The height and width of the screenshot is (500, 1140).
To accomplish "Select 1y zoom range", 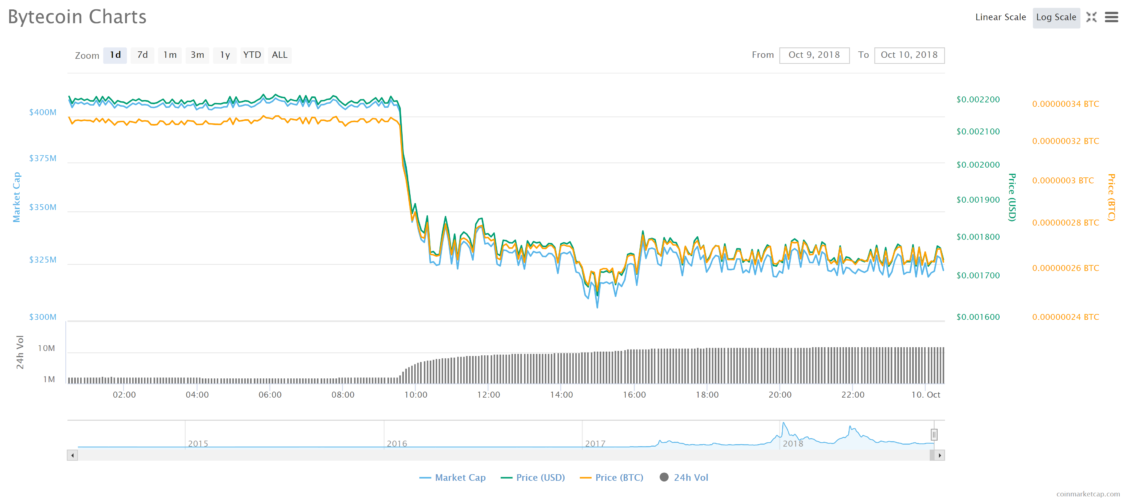I will (x=225, y=55).
